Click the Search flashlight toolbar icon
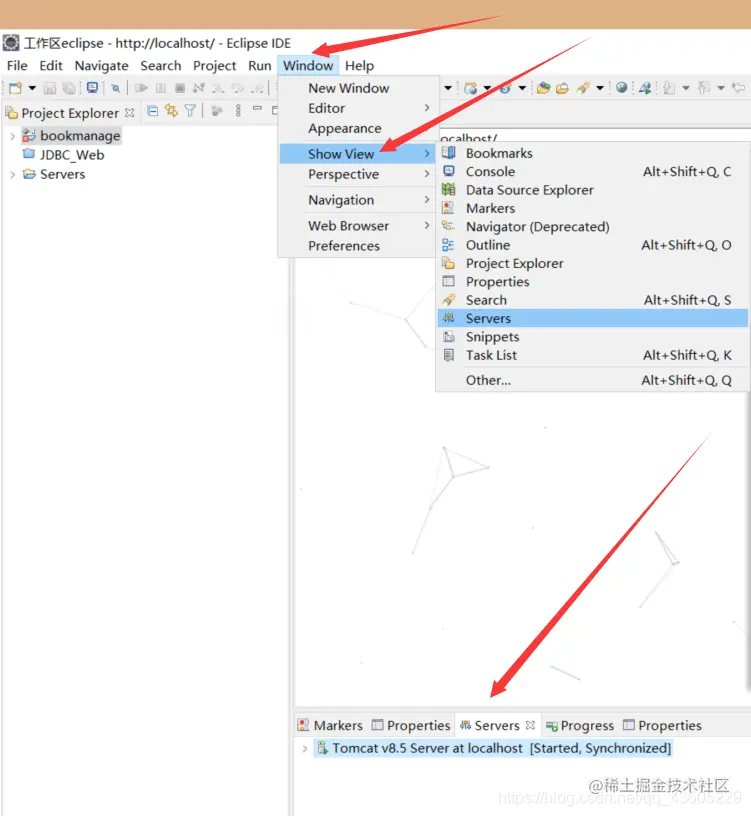Viewport: 751px width, 816px height. point(582,88)
